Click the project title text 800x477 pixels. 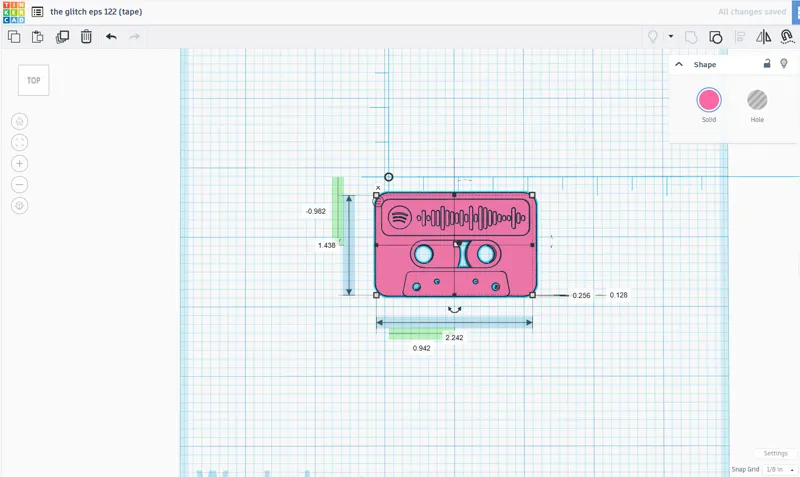[96, 11]
